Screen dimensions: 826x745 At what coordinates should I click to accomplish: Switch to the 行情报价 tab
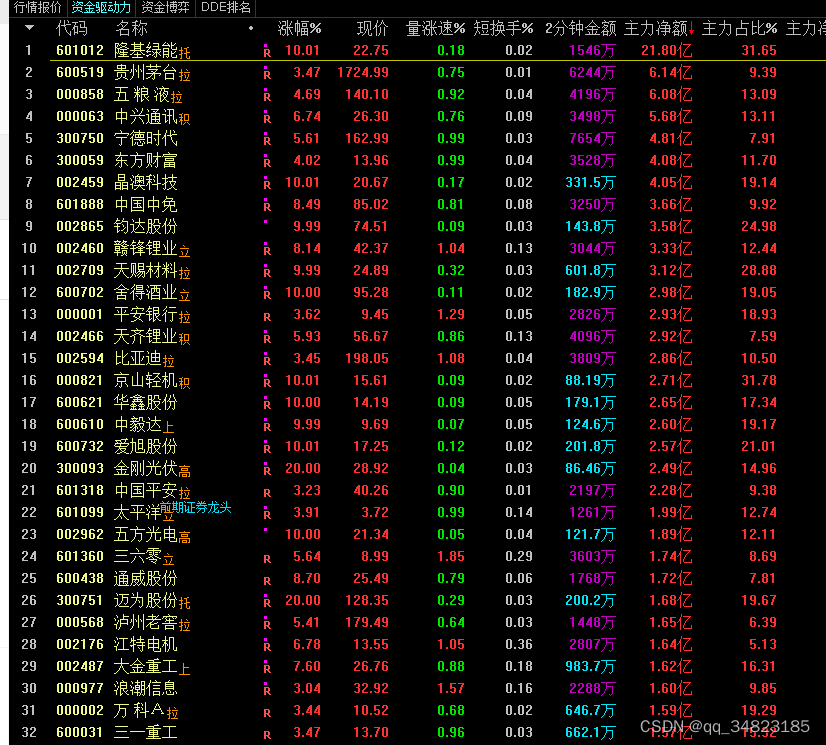pos(37,7)
